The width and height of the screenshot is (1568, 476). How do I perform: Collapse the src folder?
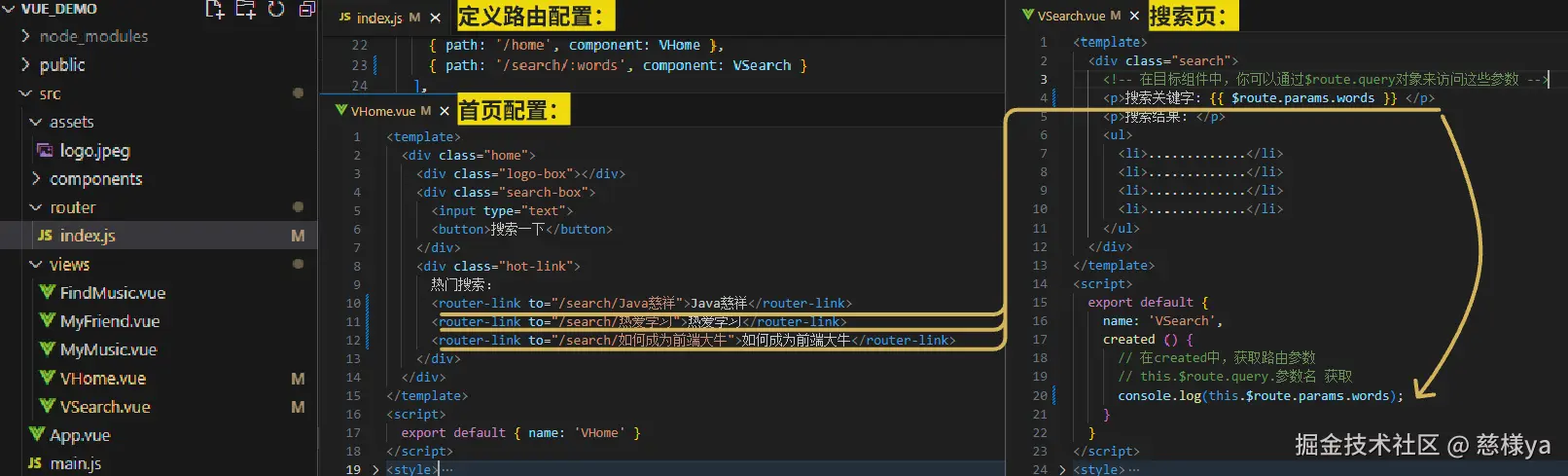[x=25, y=93]
